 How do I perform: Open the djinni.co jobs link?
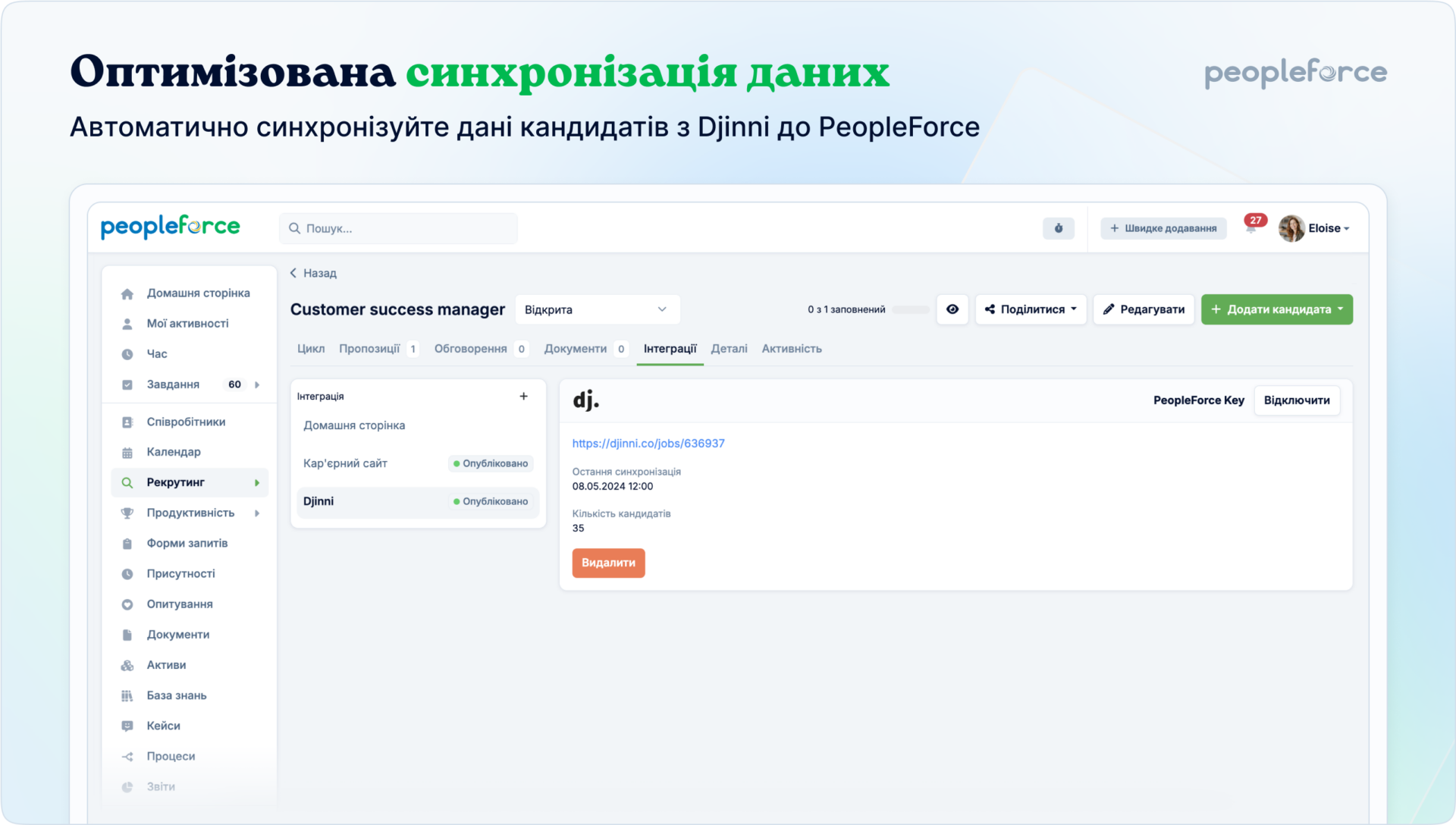pyautogui.click(x=648, y=444)
